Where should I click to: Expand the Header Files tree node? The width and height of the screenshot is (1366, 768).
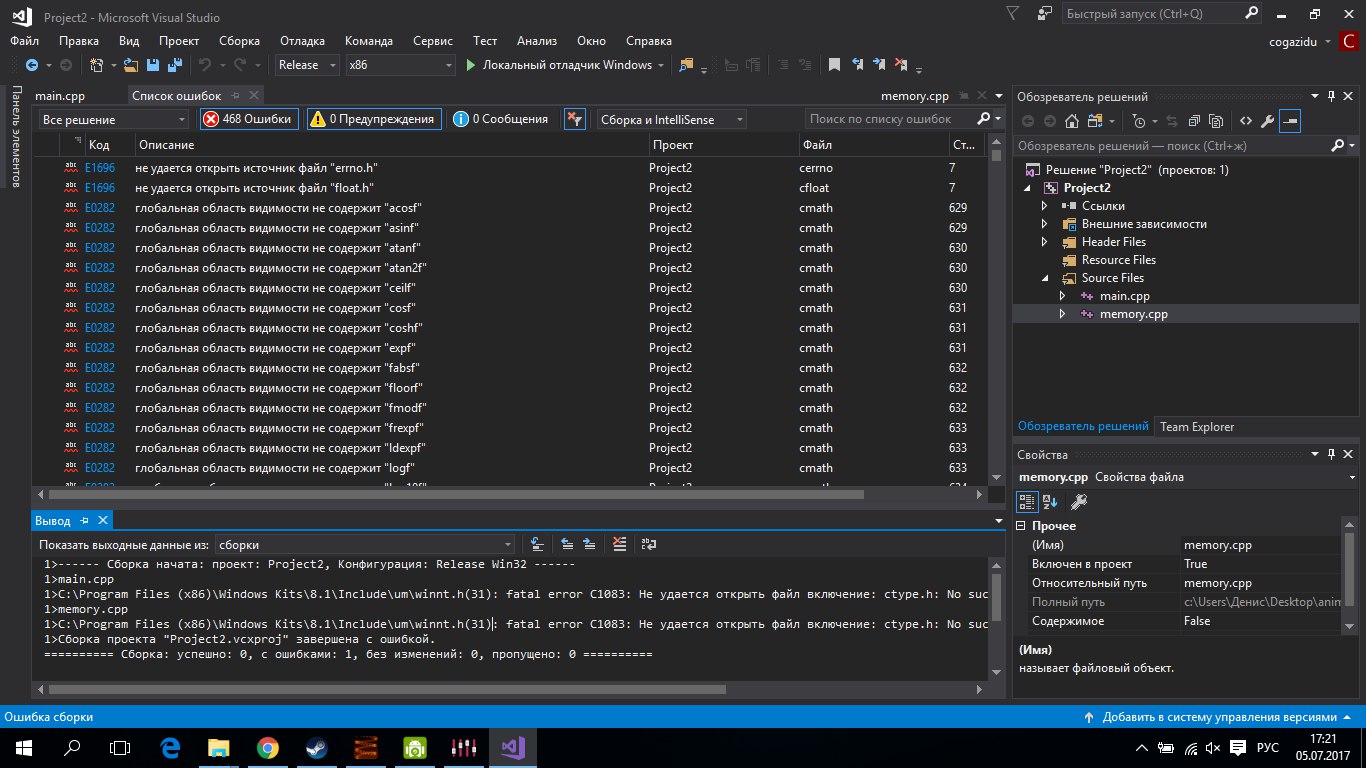point(1045,242)
